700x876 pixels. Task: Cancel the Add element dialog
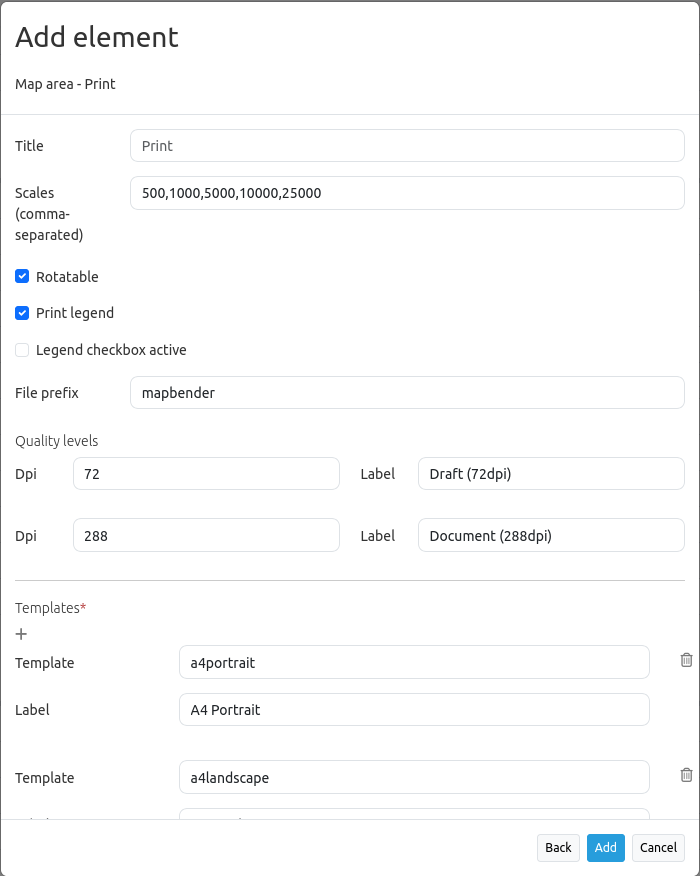tap(658, 848)
